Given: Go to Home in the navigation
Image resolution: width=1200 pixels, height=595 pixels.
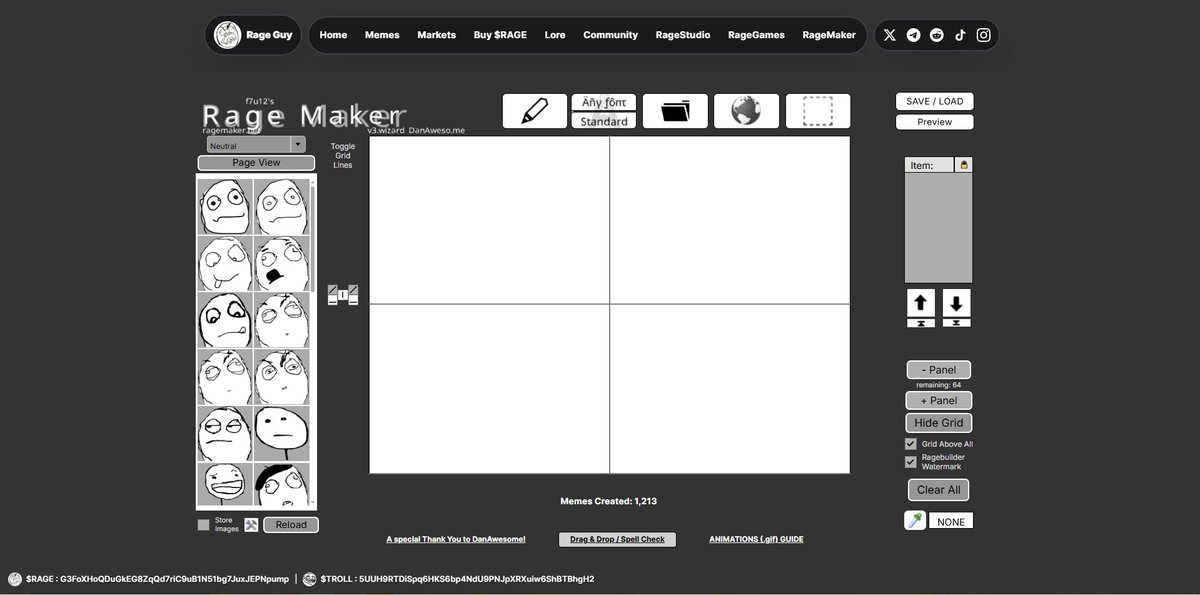Looking at the screenshot, I should point(333,35).
